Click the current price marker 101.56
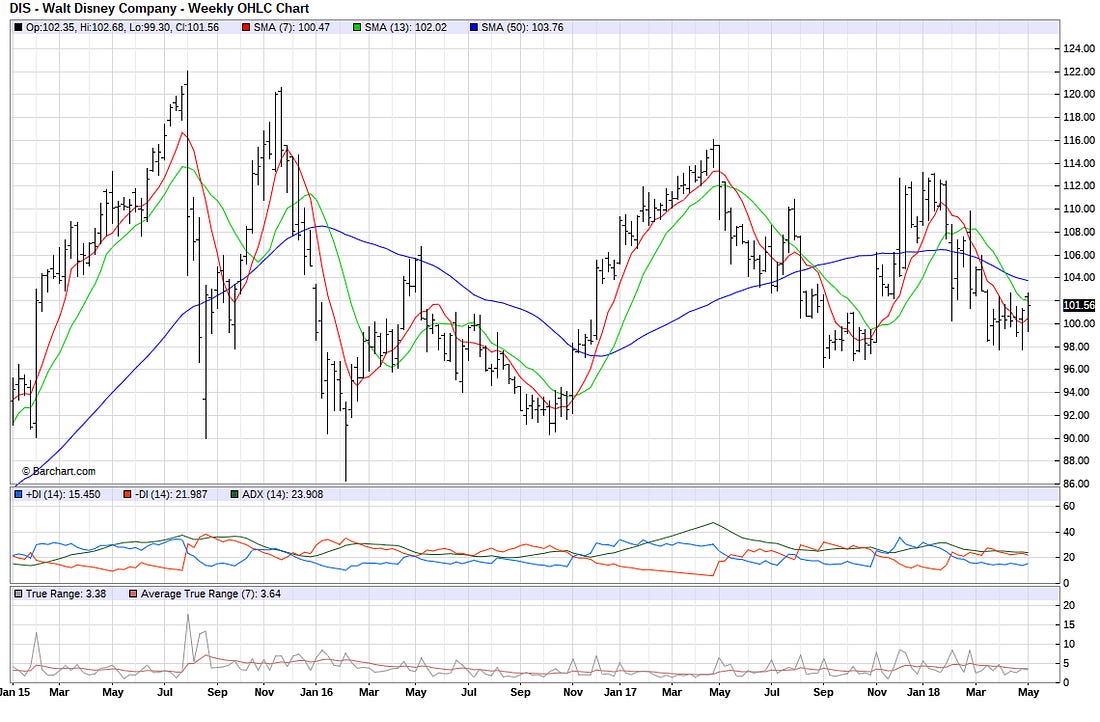Viewport: 1100px width, 722px height. [1079, 305]
